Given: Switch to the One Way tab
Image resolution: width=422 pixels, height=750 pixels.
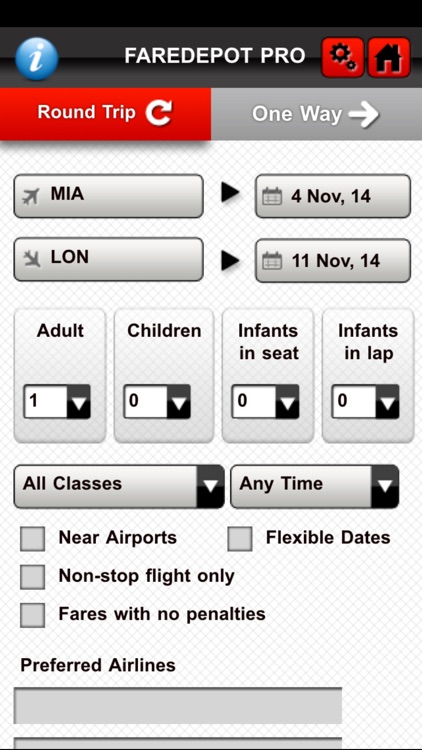Looking at the screenshot, I should 316,114.
